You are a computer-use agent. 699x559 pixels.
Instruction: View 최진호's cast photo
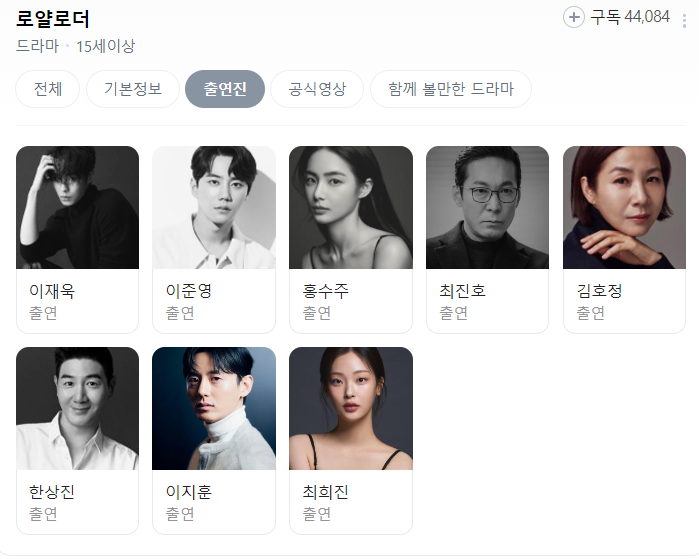coord(487,207)
